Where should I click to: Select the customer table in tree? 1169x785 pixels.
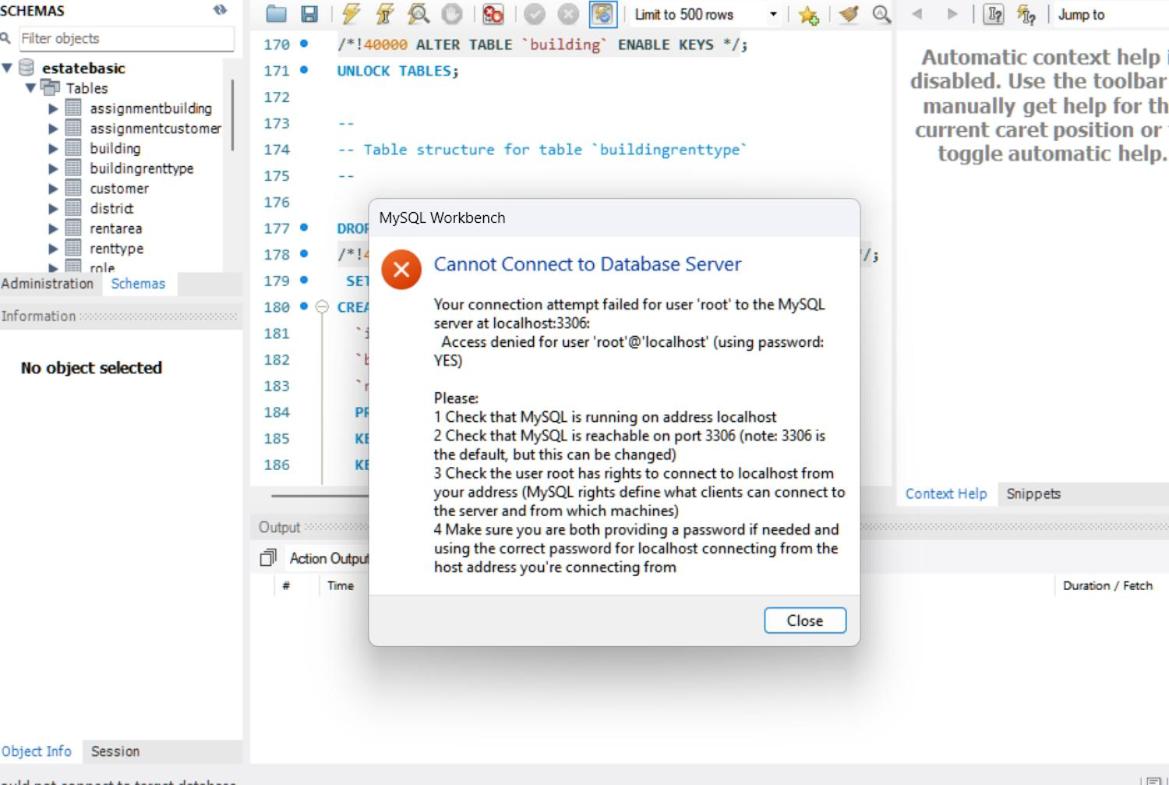118,189
